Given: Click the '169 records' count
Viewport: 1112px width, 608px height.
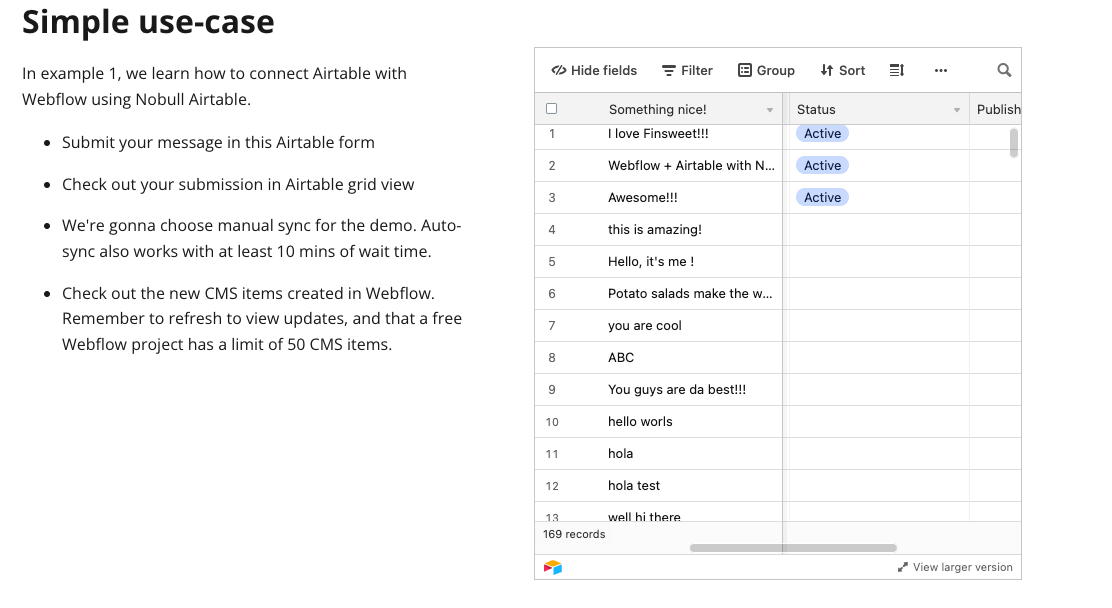Looking at the screenshot, I should pos(574,534).
